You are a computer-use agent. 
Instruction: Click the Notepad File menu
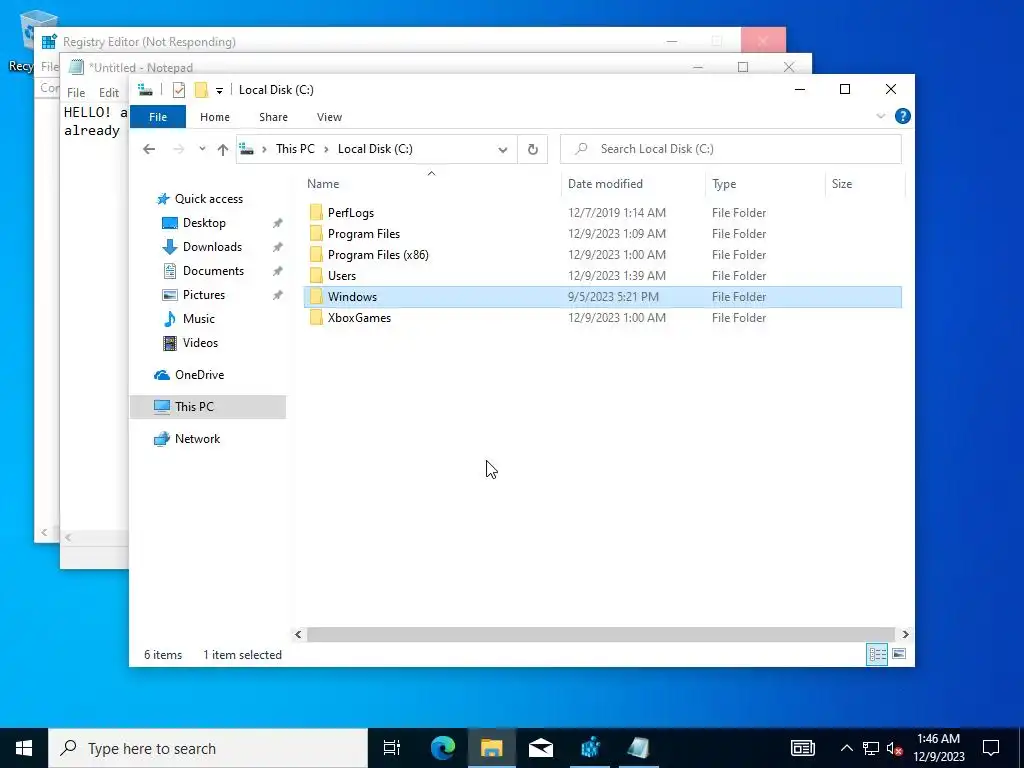(76, 93)
